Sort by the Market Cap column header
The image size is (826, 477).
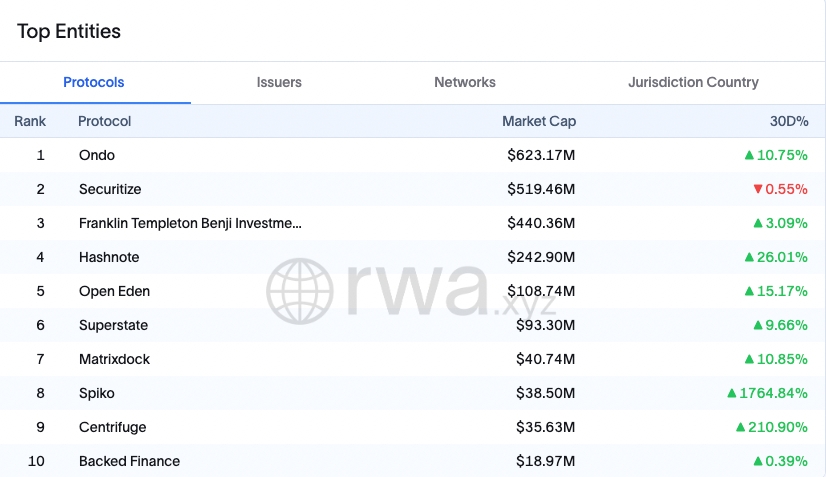539,121
